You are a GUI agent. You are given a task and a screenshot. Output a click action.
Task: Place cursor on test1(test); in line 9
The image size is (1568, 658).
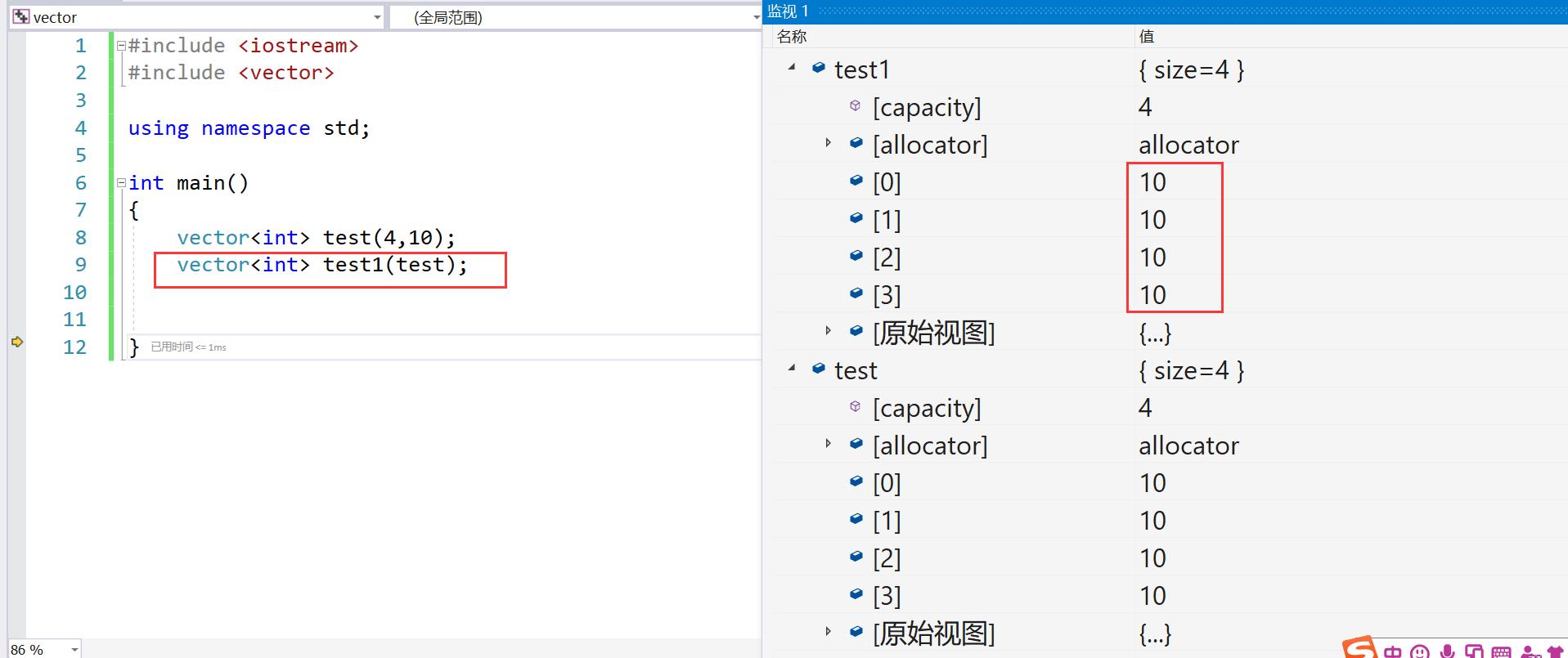[395, 265]
